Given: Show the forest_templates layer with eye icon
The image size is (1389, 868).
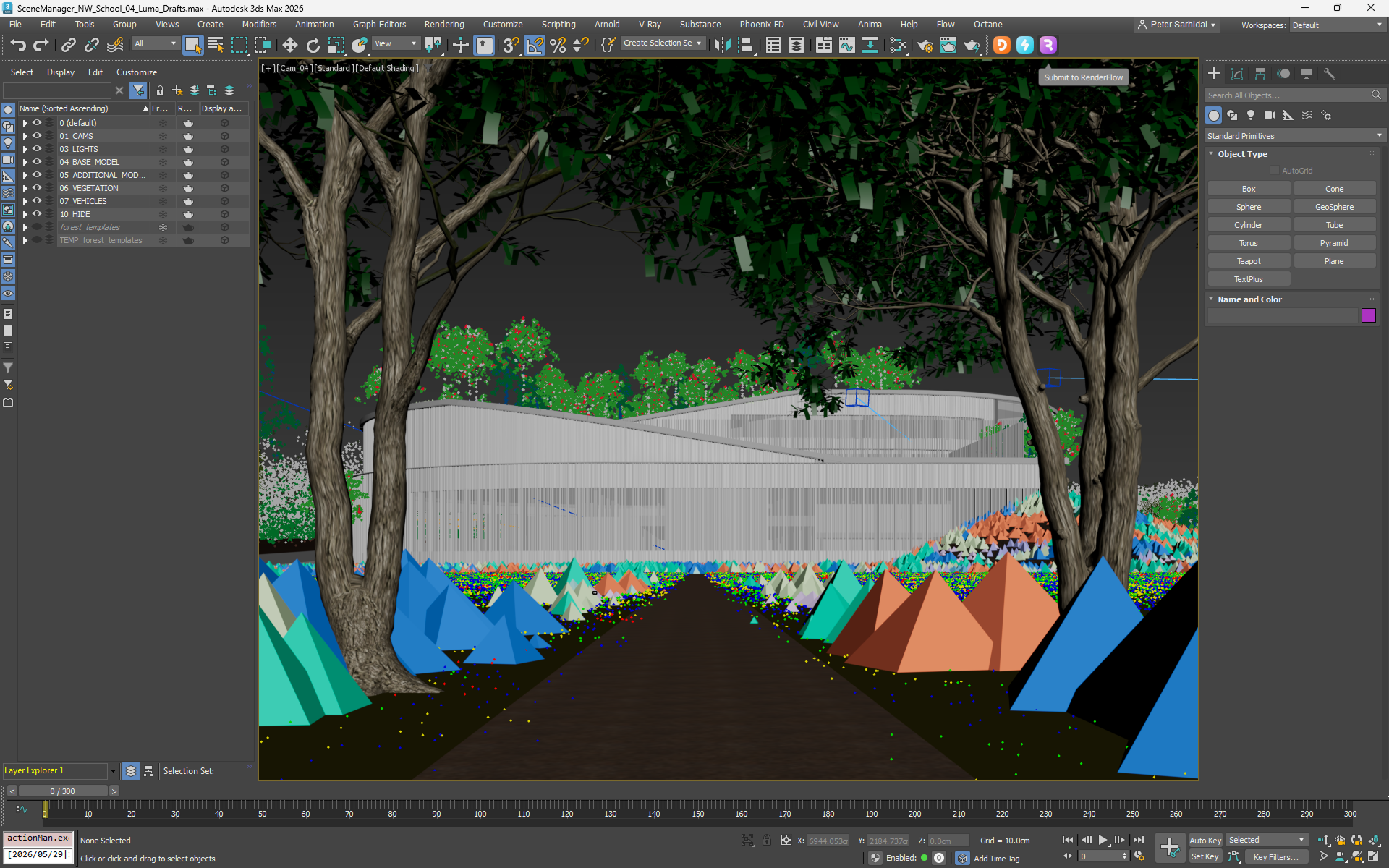Looking at the screenshot, I should (36, 227).
